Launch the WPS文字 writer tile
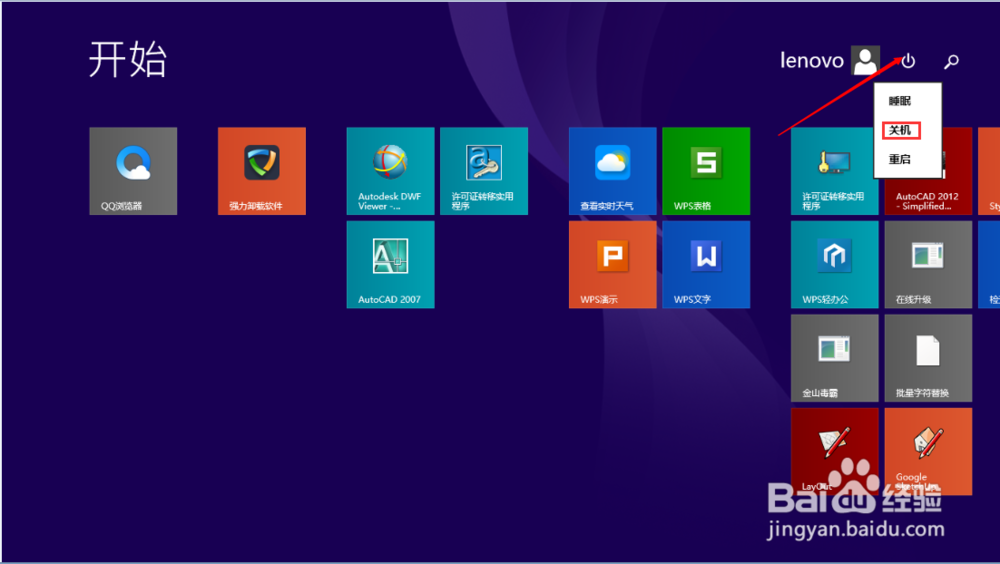This screenshot has width=1000, height=564. click(x=706, y=265)
